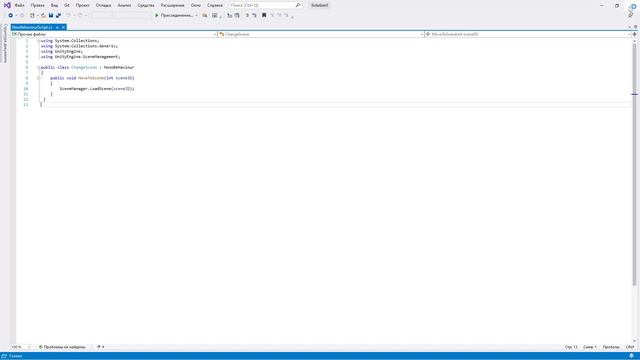Open the Справка menu
The image size is (640, 360).
[x=215, y=5]
